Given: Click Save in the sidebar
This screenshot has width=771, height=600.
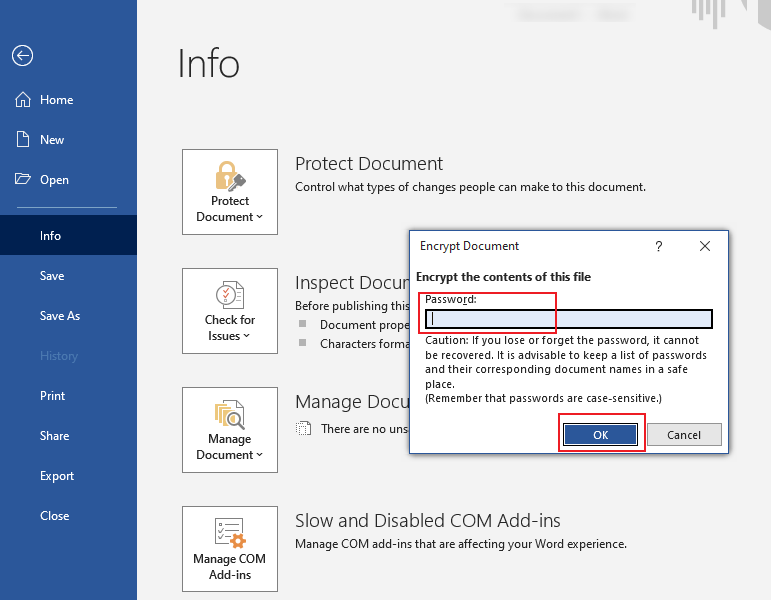Looking at the screenshot, I should pos(68,276).
